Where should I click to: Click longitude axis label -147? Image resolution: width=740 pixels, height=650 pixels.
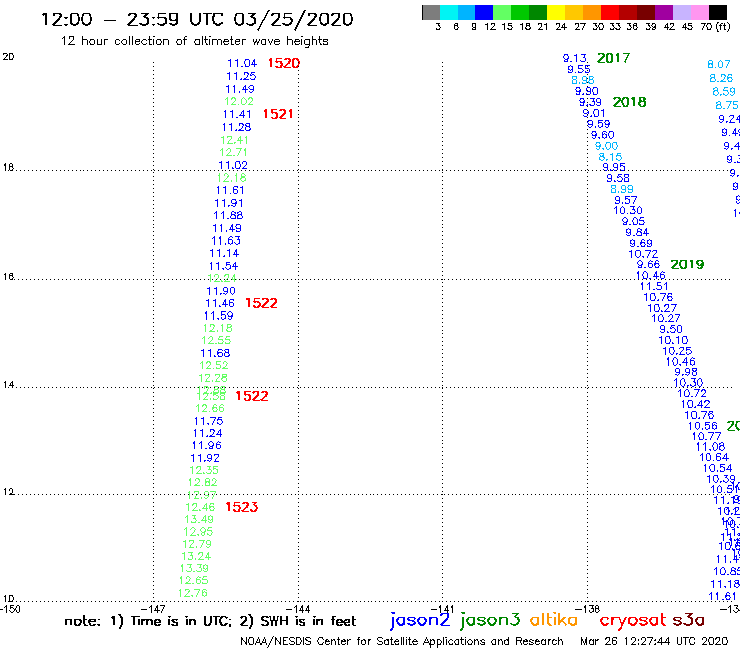[x=153, y=609]
